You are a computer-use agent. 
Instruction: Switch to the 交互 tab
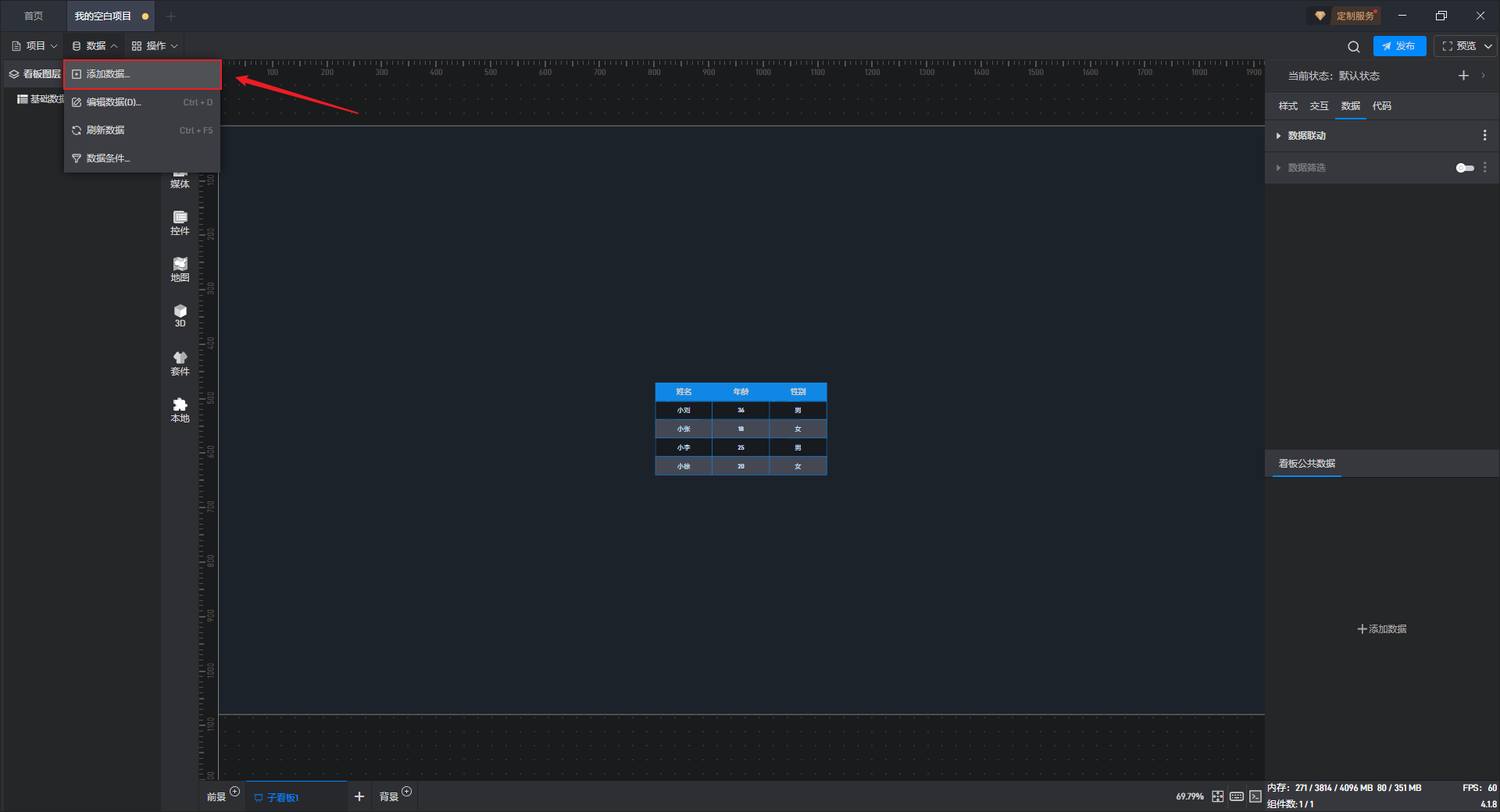(1319, 106)
